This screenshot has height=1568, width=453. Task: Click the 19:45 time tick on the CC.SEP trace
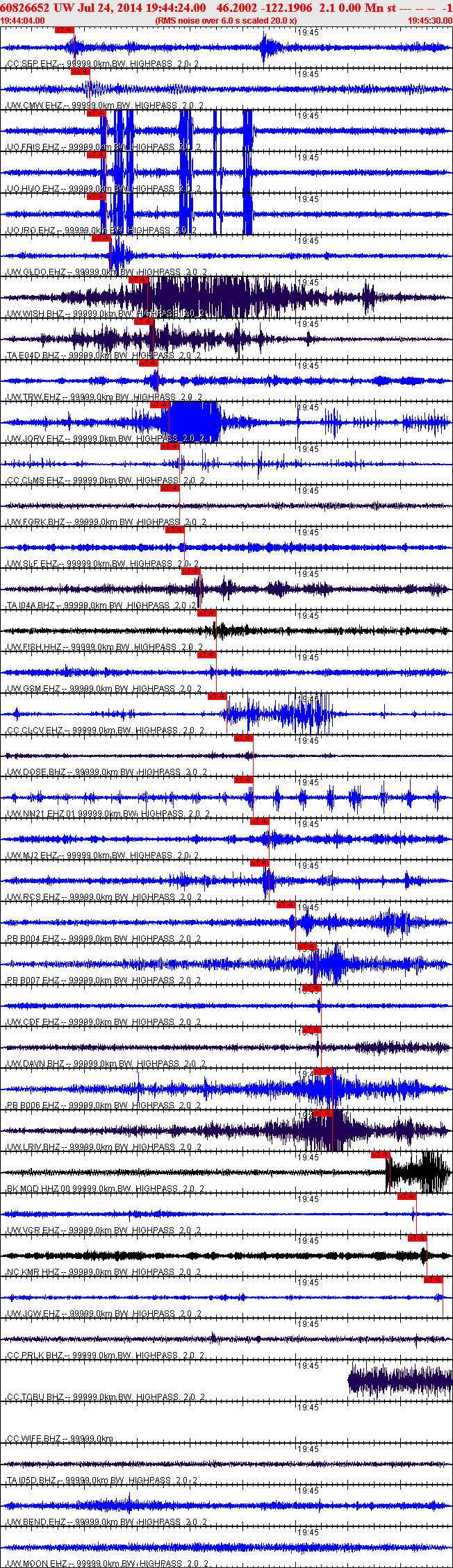click(x=308, y=33)
